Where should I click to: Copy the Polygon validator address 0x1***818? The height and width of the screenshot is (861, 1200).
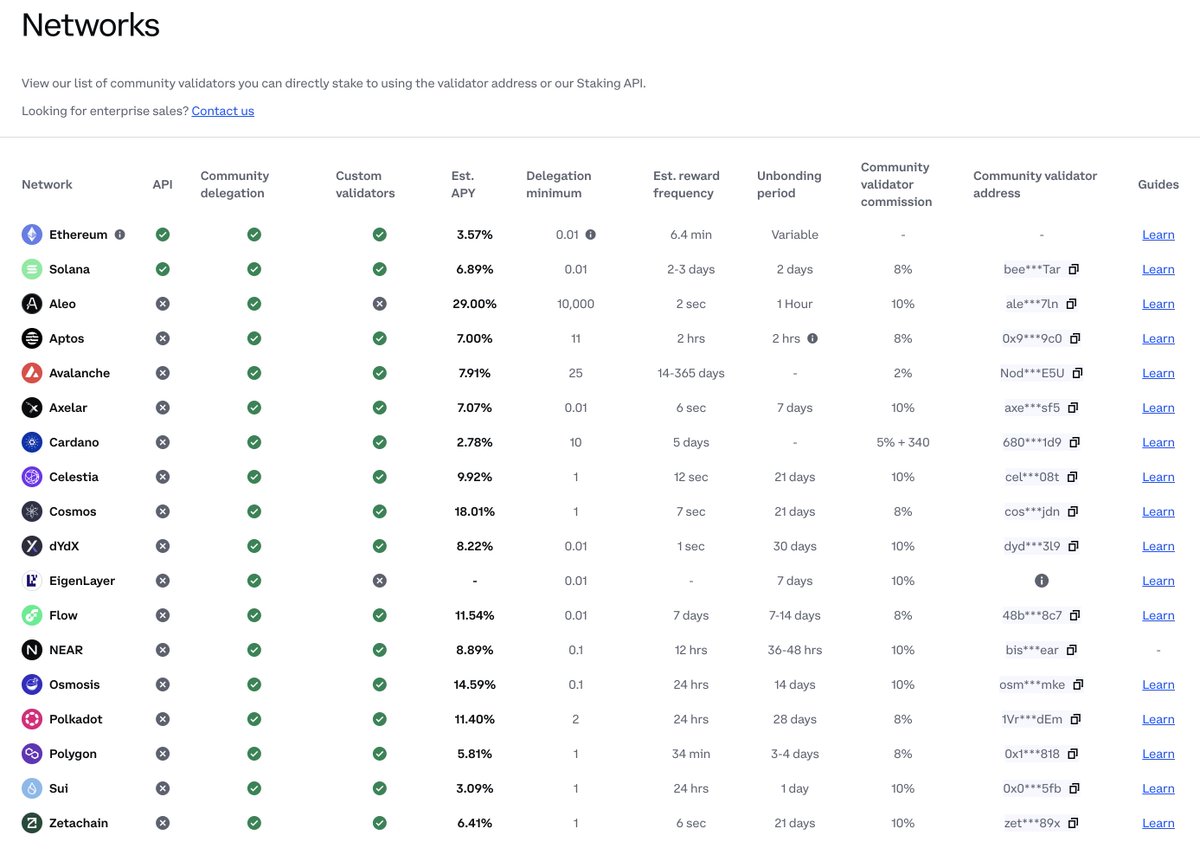[1073, 754]
